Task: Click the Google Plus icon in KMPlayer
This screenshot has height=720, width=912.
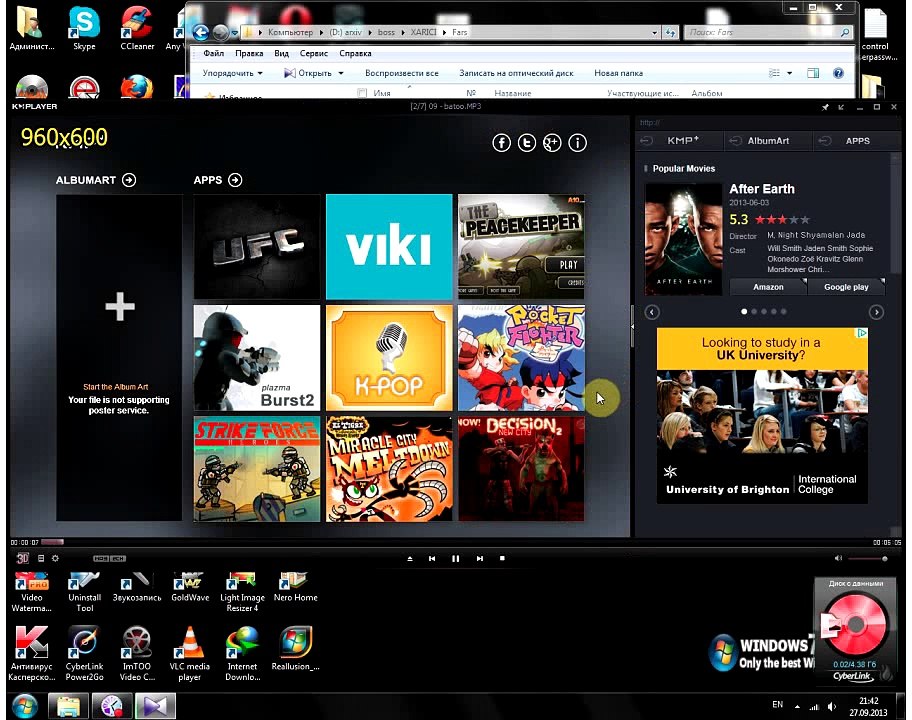Action: pyautogui.click(x=552, y=142)
